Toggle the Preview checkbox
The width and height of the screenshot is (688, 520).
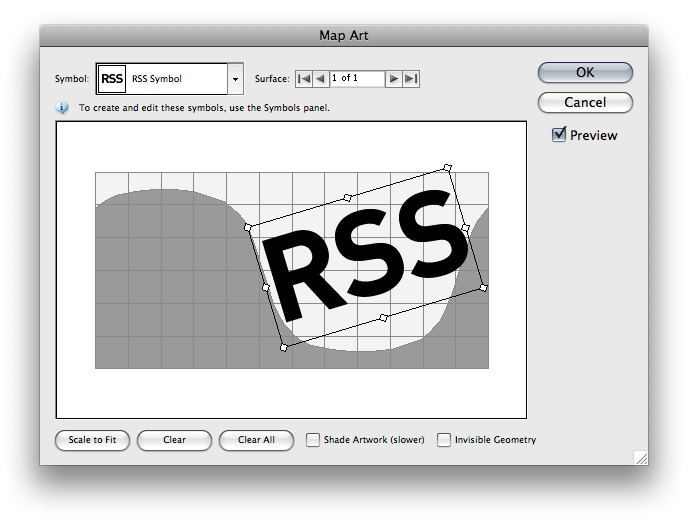pyautogui.click(x=559, y=135)
